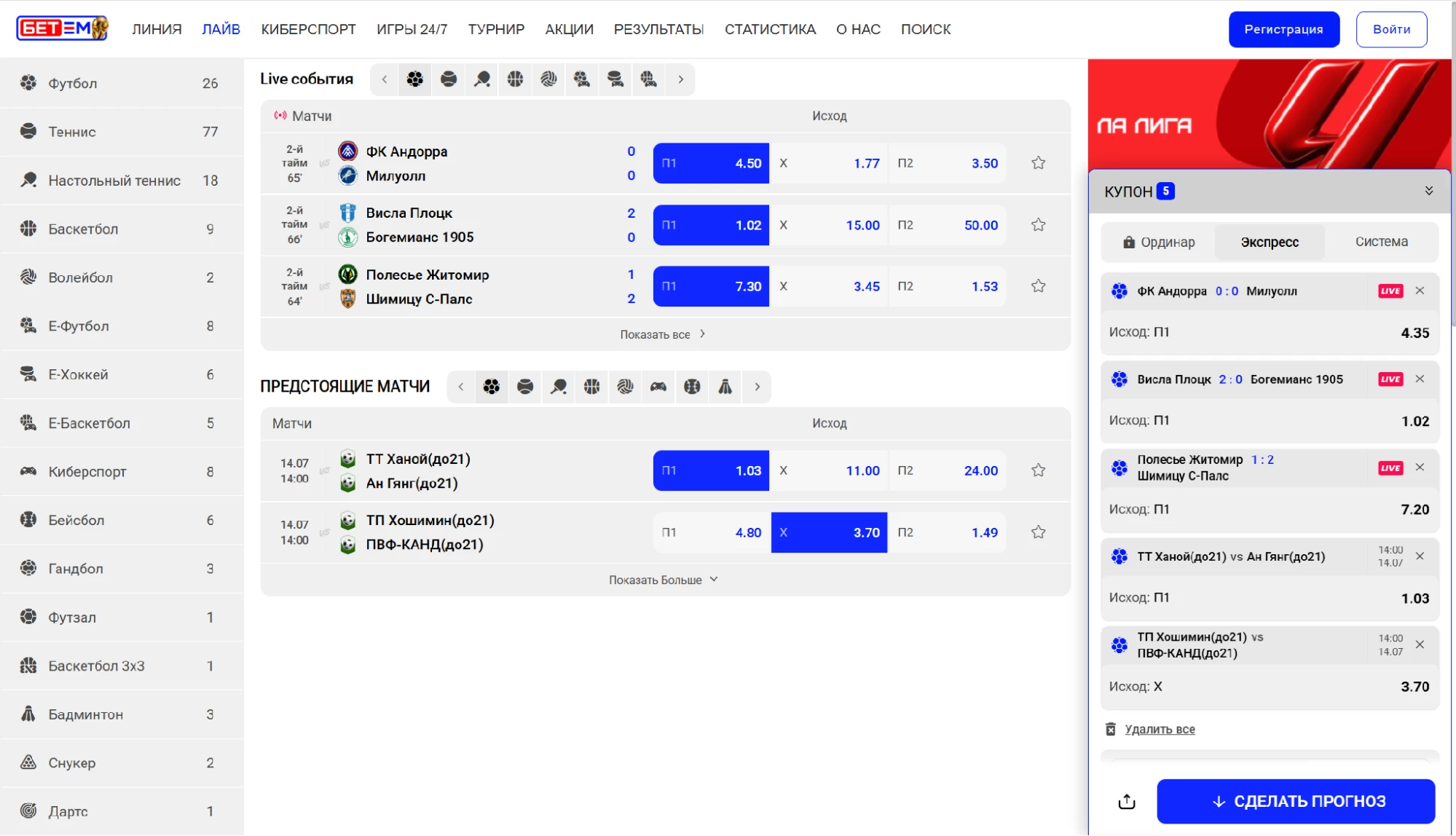1456x836 pixels.
Task: Switch to the Система coupon tab
Action: (x=1381, y=242)
